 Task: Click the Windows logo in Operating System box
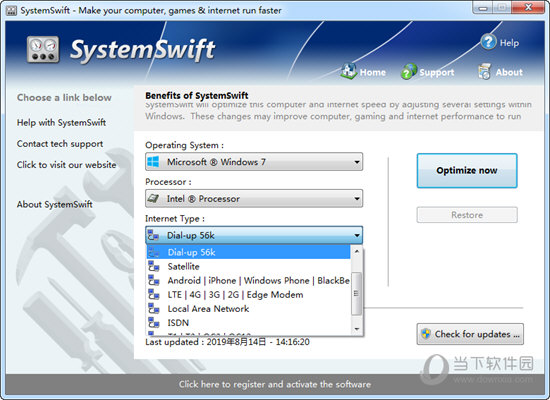coord(153,162)
